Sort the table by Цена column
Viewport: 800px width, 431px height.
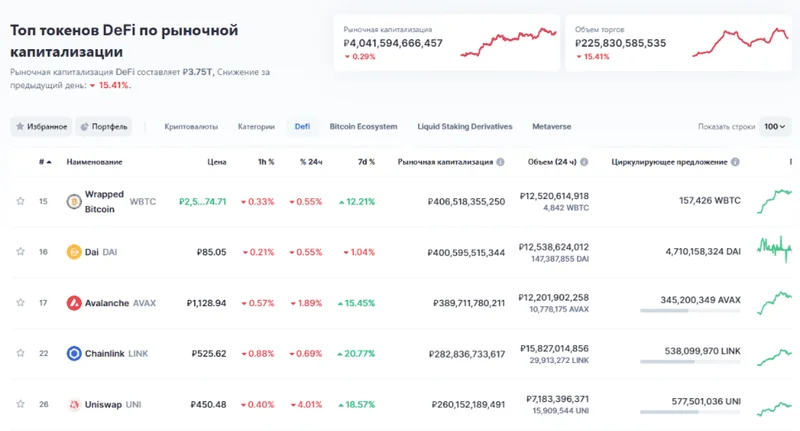coord(216,162)
